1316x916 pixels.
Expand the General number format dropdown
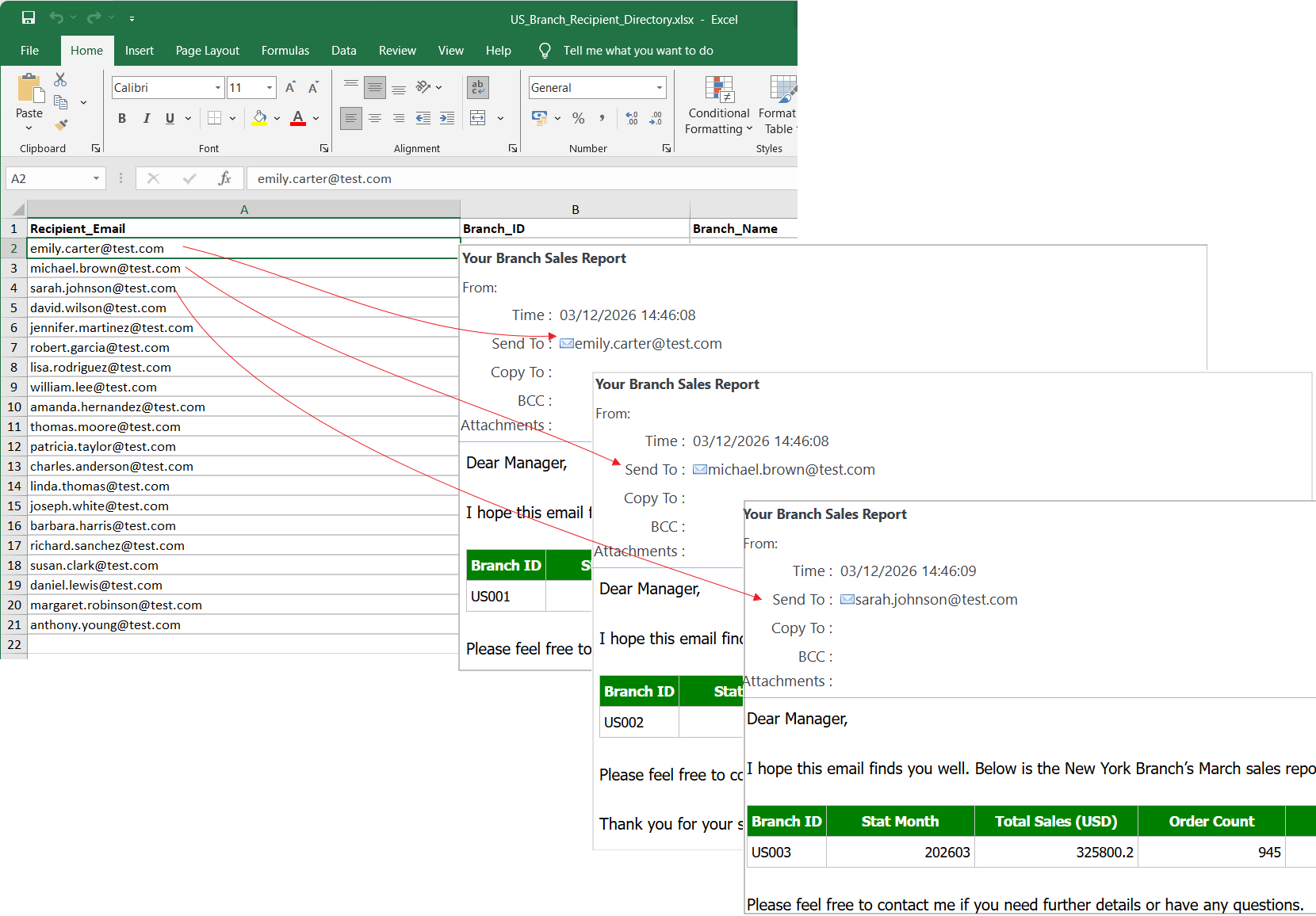tap(659, 88)
